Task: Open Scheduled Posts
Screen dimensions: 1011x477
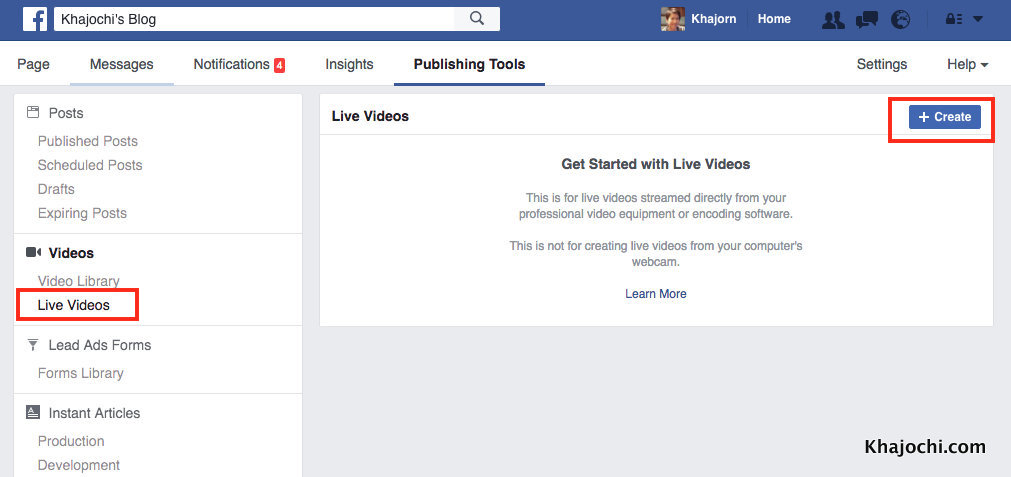Action: (90, 165)
